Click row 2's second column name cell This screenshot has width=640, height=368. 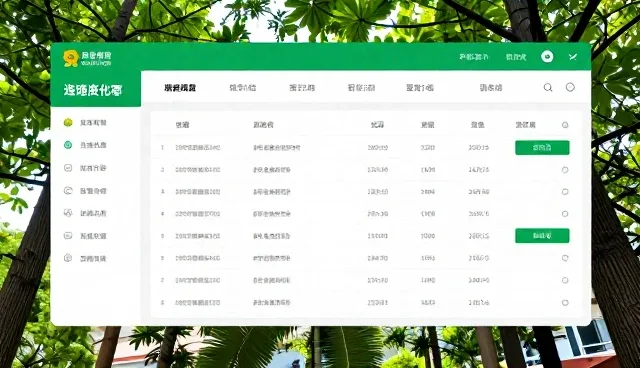[272, 170]
